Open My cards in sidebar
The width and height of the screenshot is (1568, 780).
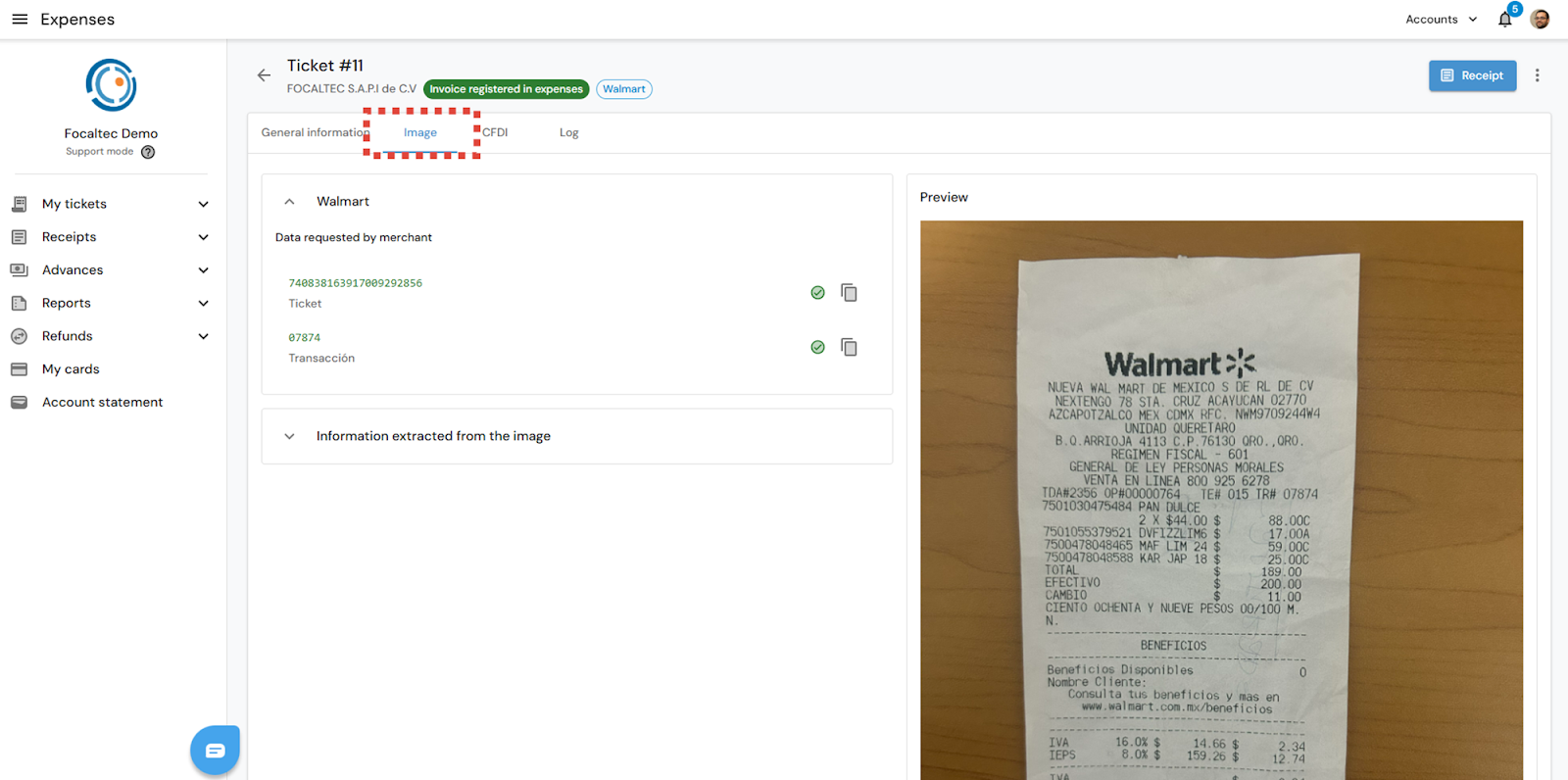tap(71, 369)
